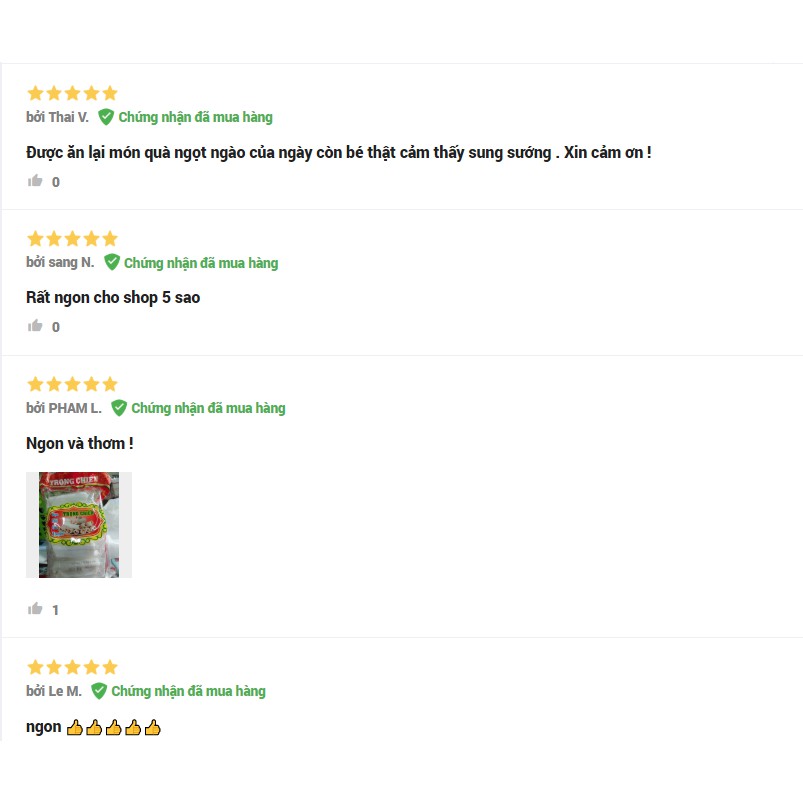Click thumbs-up icon on sang N.'s review
Image resolution: width=803 pixels, height=803 pixels.
coord(36,326)
